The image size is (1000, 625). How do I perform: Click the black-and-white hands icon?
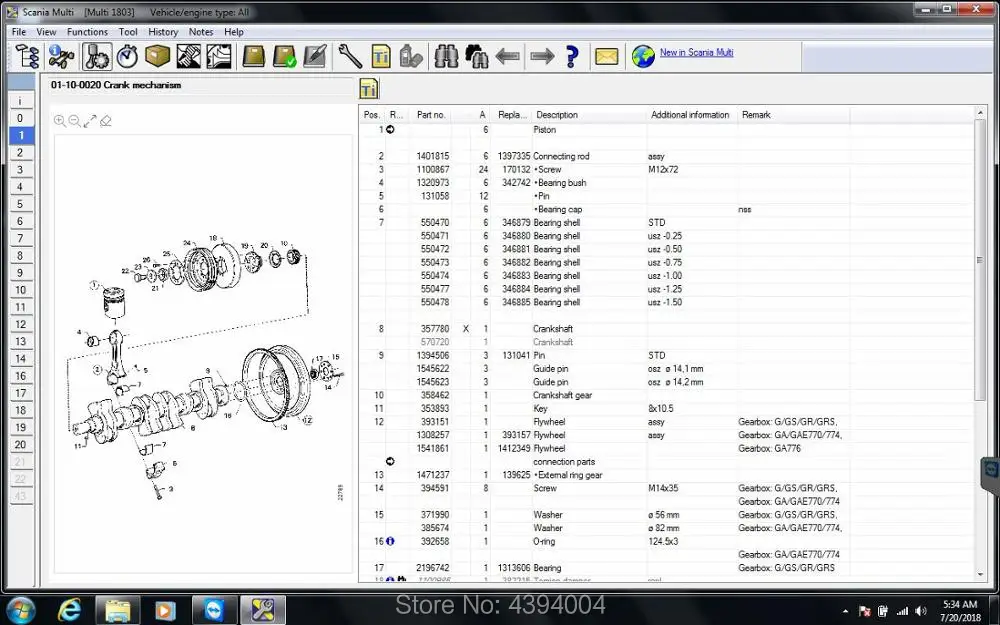click(x=188, y=56)
